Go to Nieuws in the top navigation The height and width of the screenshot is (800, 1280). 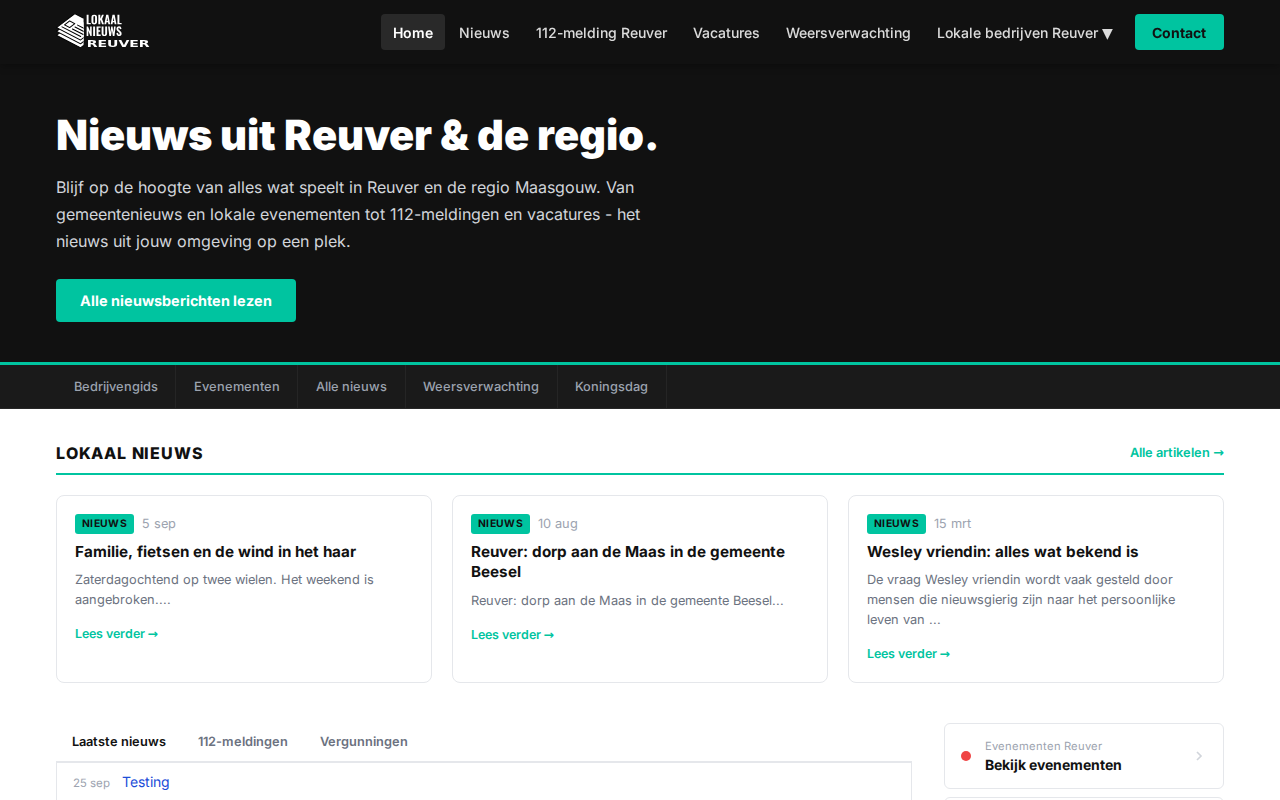click(x=484, y=32)
